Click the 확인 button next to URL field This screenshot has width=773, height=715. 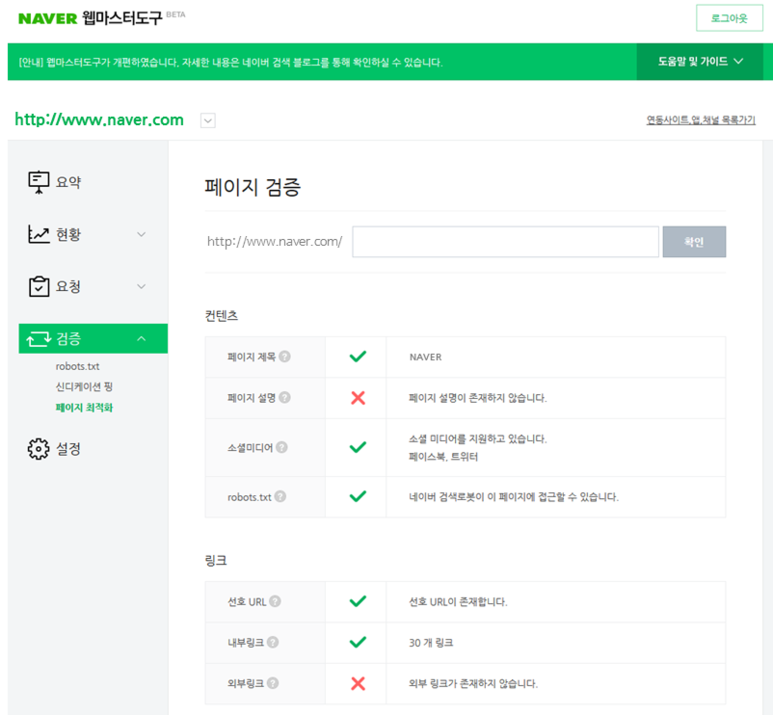(x=694, y=242)
